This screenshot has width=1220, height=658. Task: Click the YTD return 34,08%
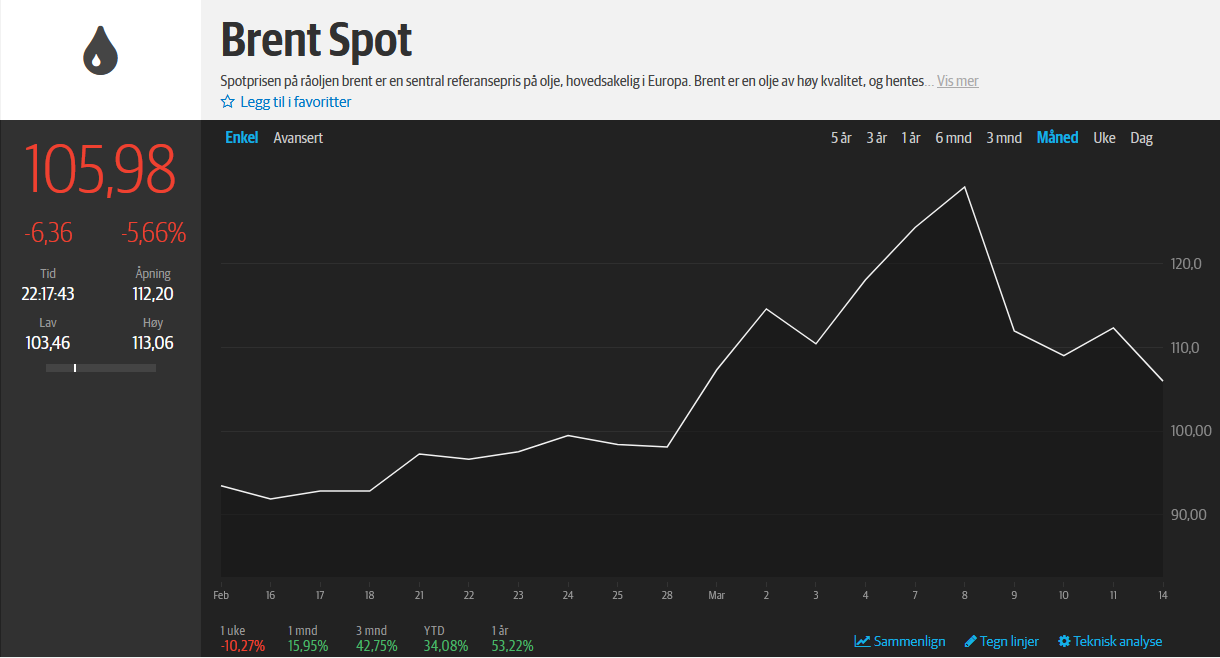click(446, 646)
